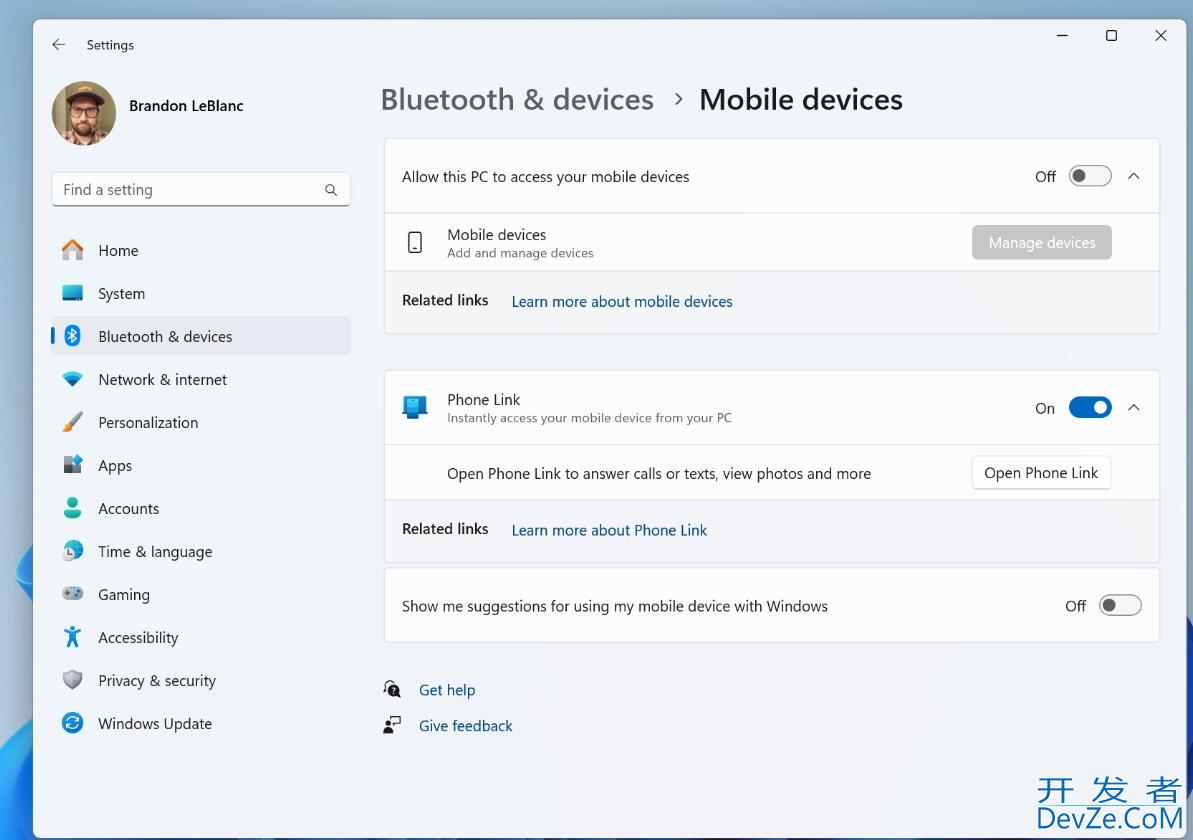Click Bluetooth & devices breadcrumb
Screen dimensions: 1193x840
(517, 100)
